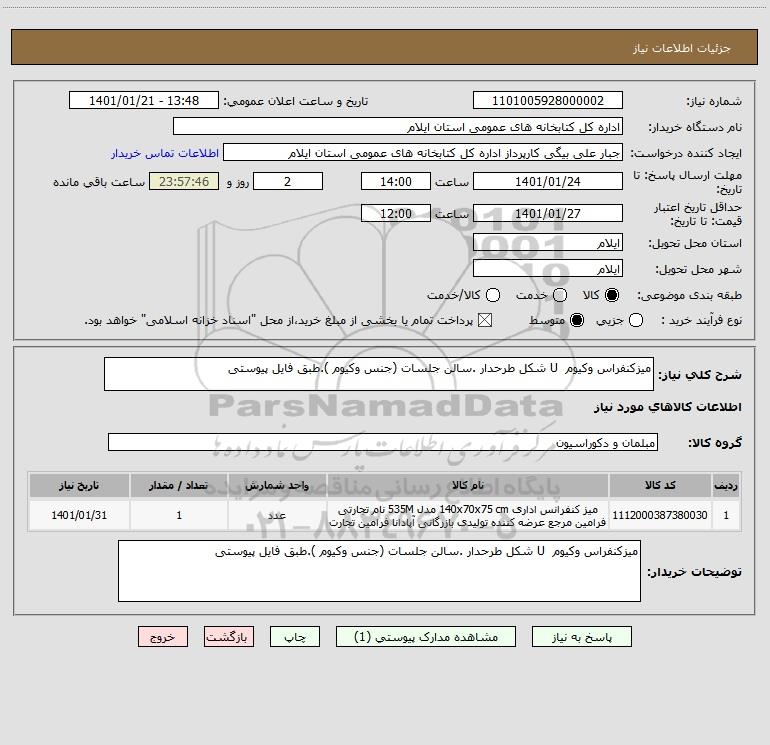This screenshot has height=745, width=770.
Task: Click the ردیف column header
Action: point(726,485)
